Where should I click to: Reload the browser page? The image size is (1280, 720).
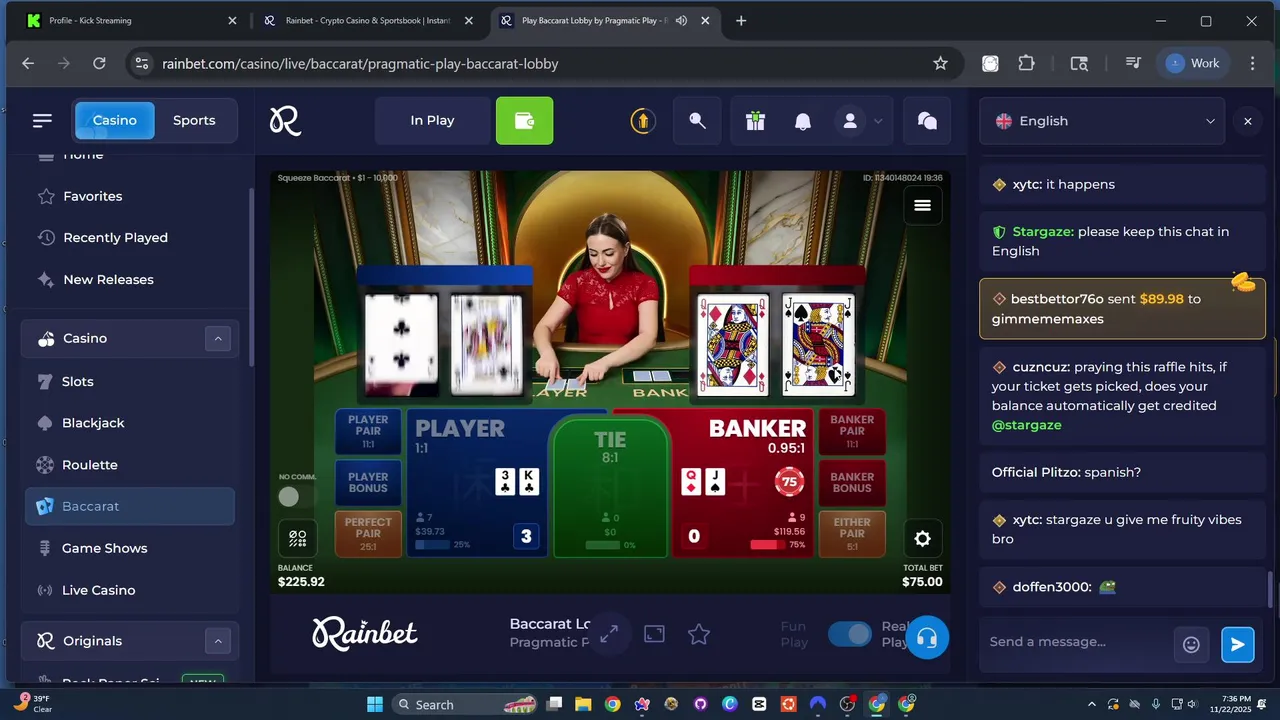(x=99, y=63)
